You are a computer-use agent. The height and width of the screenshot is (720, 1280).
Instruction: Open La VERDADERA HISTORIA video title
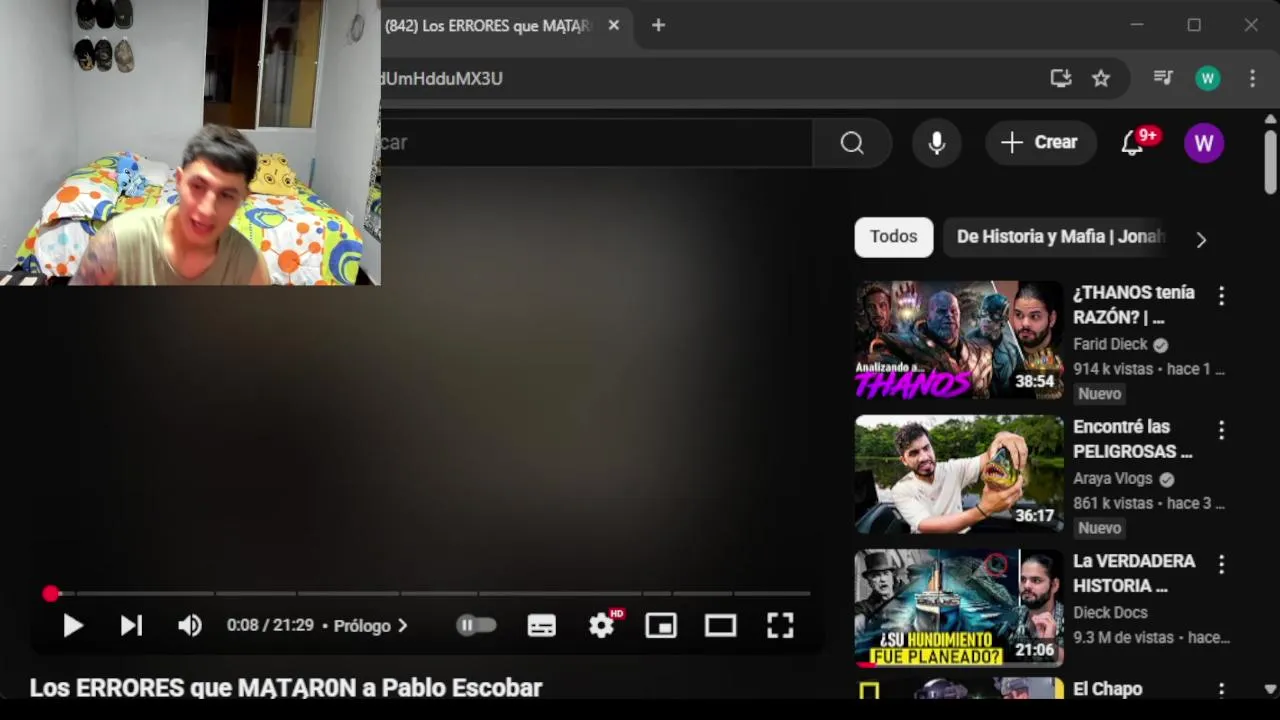point(1134,573)
